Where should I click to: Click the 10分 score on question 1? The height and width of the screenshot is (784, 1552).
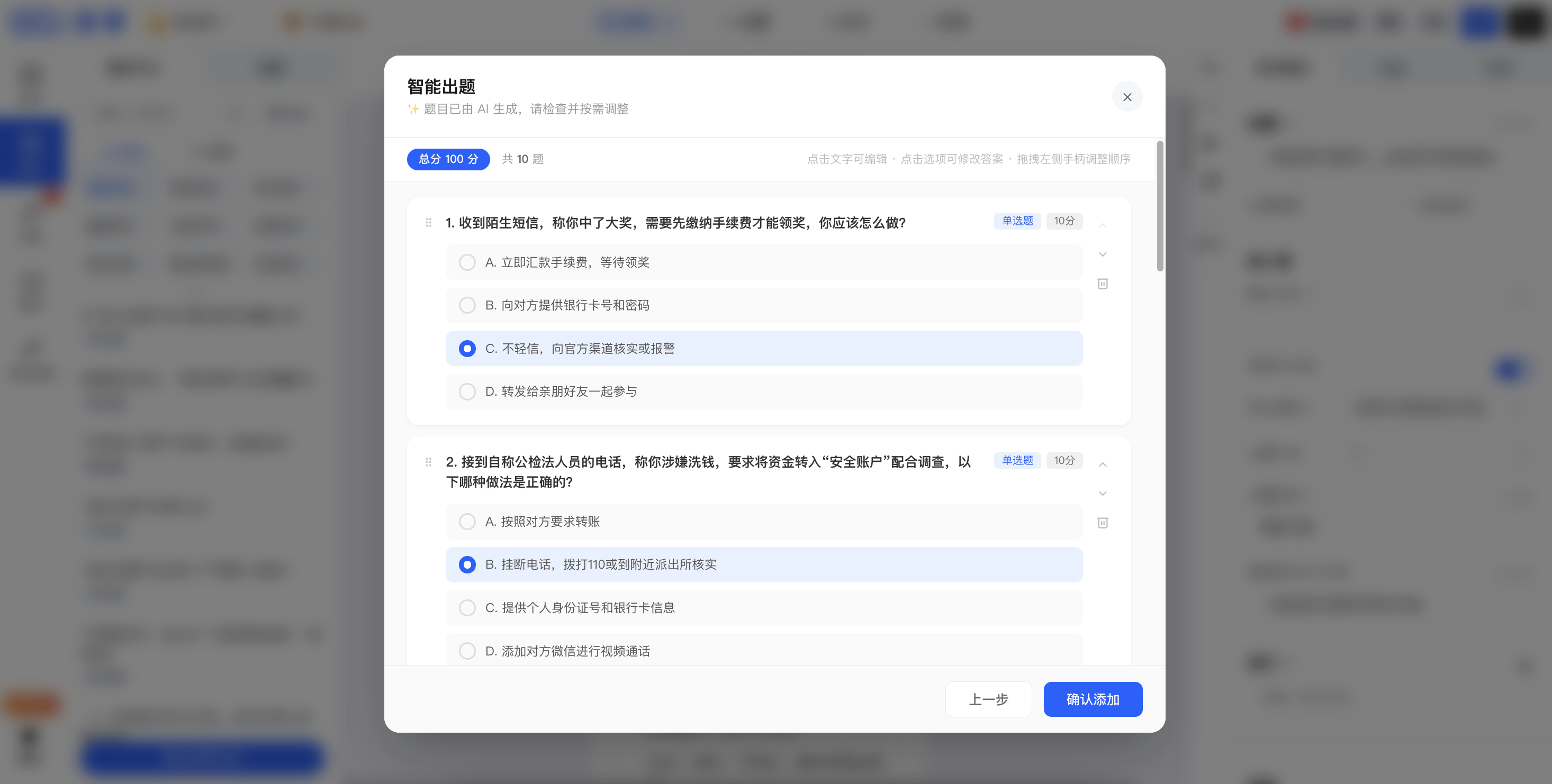pyautogui.click(x=1064, y=221)
